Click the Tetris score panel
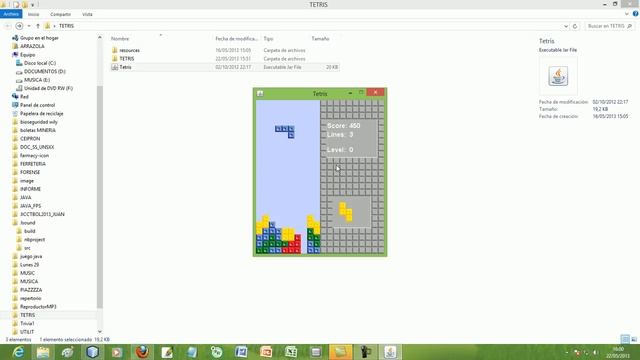This screenshot has height=360, width=640. (351, 138)
